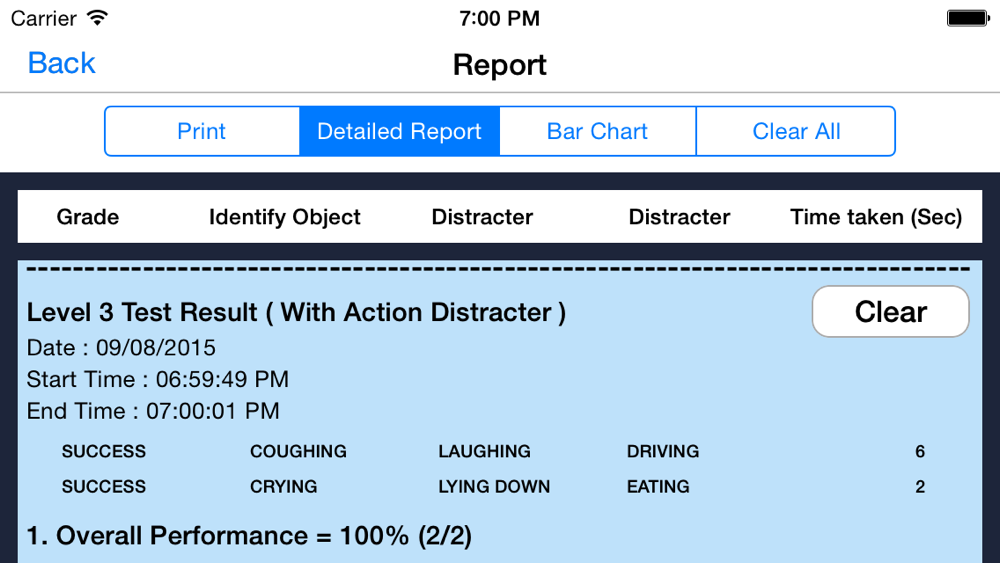Clear the Level 3 test result
The image size is (1000, 563).
(x=890, y=311)
